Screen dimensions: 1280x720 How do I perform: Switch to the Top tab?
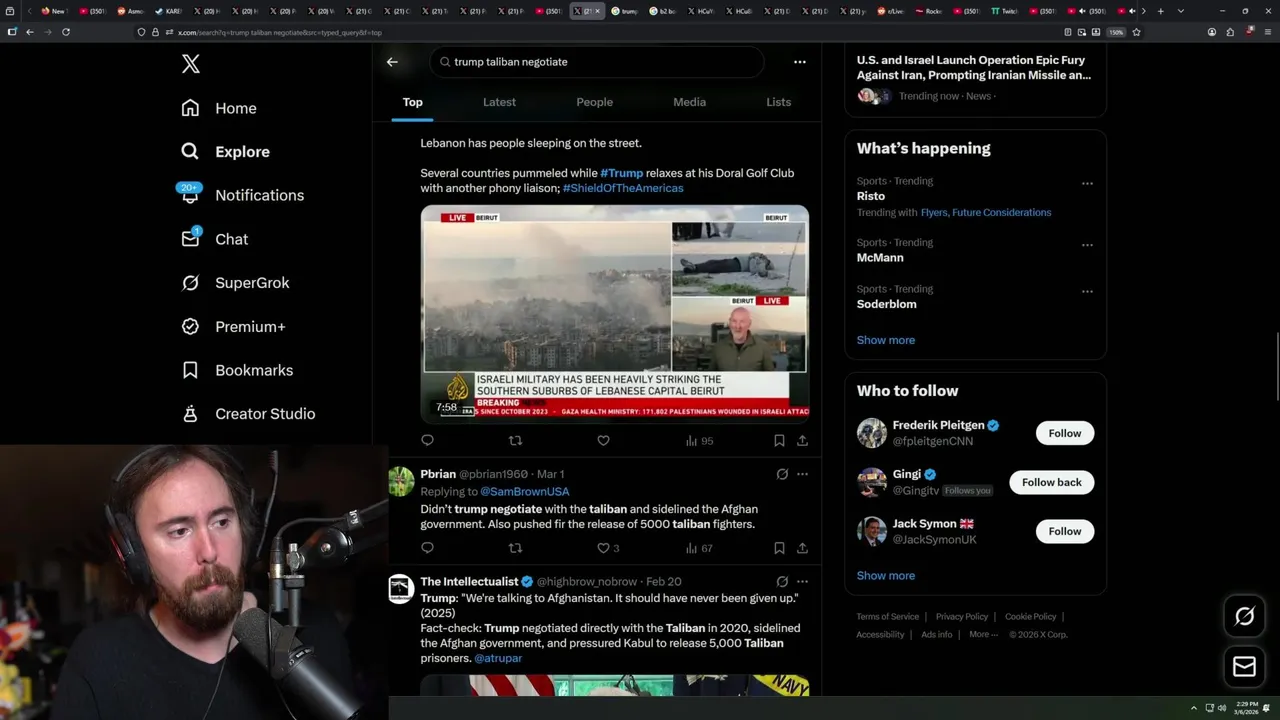click(412, 102)
